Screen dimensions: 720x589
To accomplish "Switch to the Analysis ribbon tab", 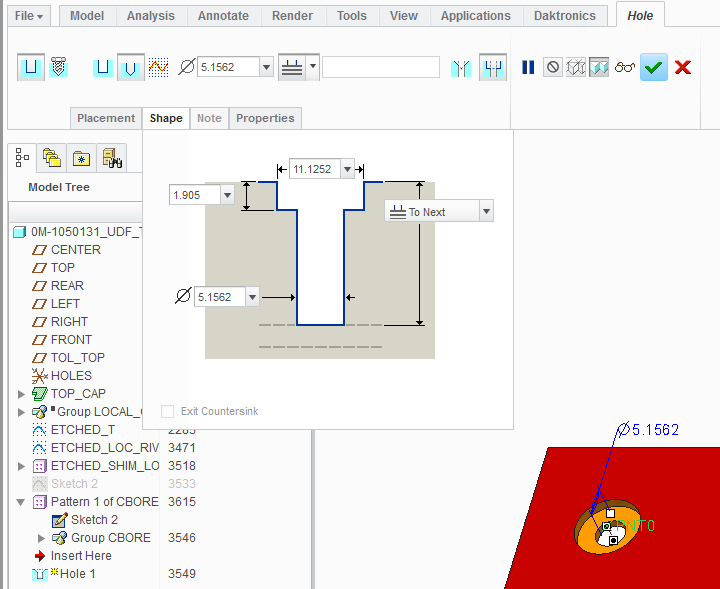I will [x=151, y=16].
